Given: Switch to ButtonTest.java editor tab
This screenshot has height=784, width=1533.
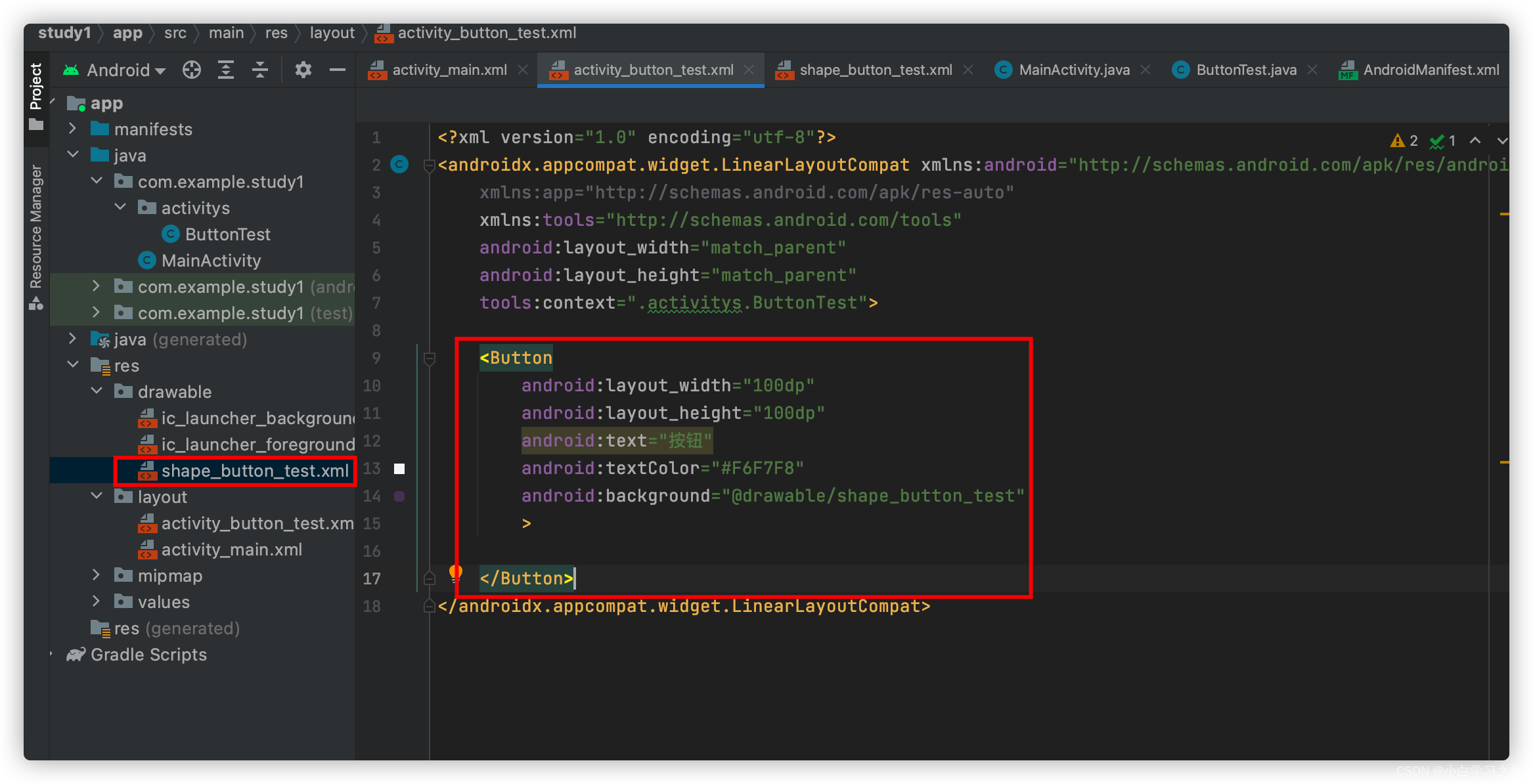Looking at the screenshot, I should pyautogui.click(x=1246, y=70).
